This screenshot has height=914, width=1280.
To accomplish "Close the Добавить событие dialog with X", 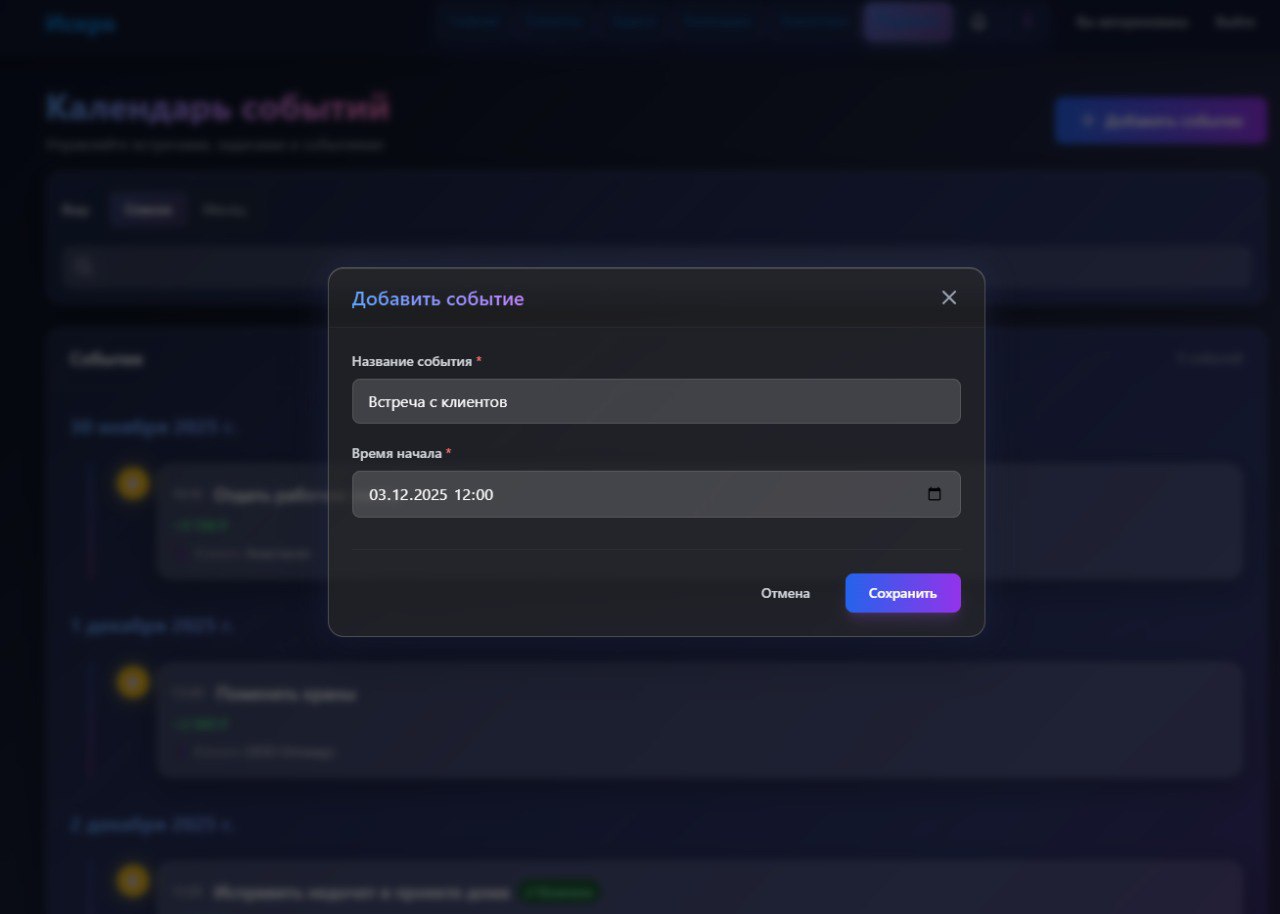I will 949,298.
